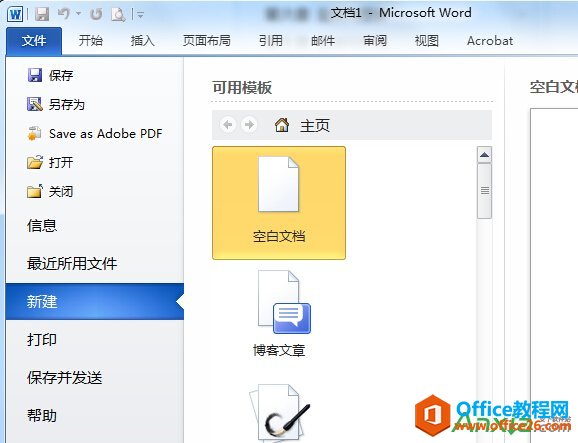
Task: Click the folder icon beside 关闭
Action: click(35, 191)
